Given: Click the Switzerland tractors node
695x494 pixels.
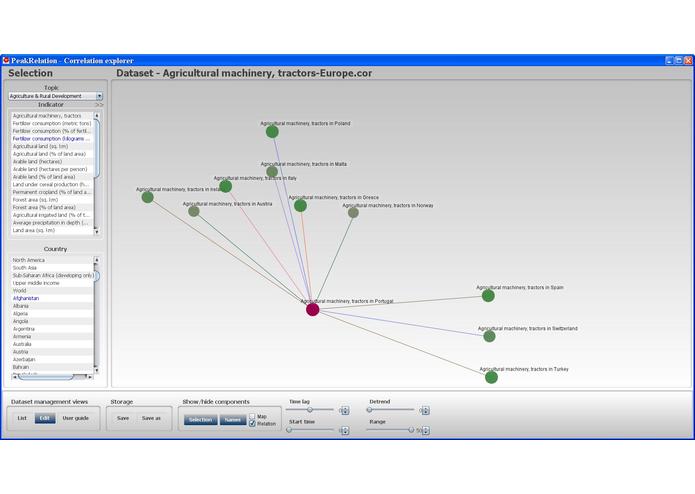Looking at the screenshot, I should [x=489, y=336].
